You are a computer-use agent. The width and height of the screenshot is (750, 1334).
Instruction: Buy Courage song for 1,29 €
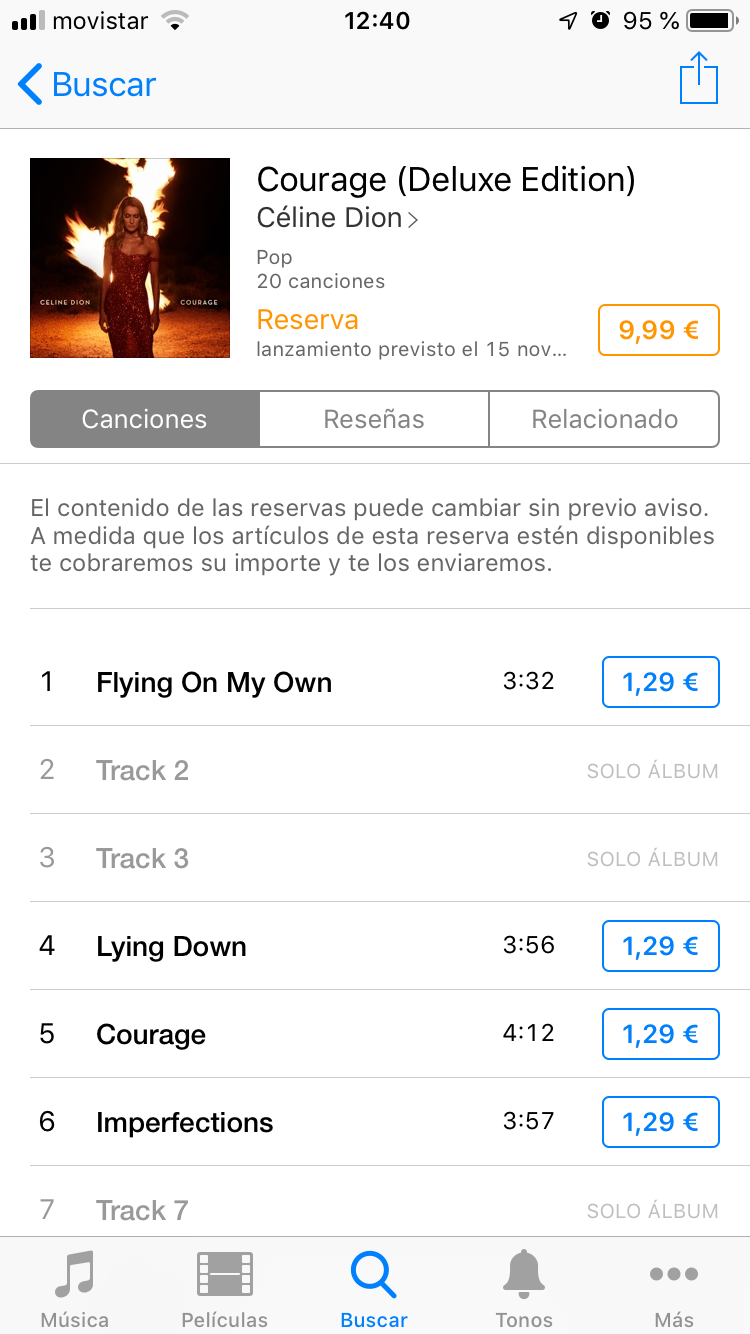point(661,1034)
